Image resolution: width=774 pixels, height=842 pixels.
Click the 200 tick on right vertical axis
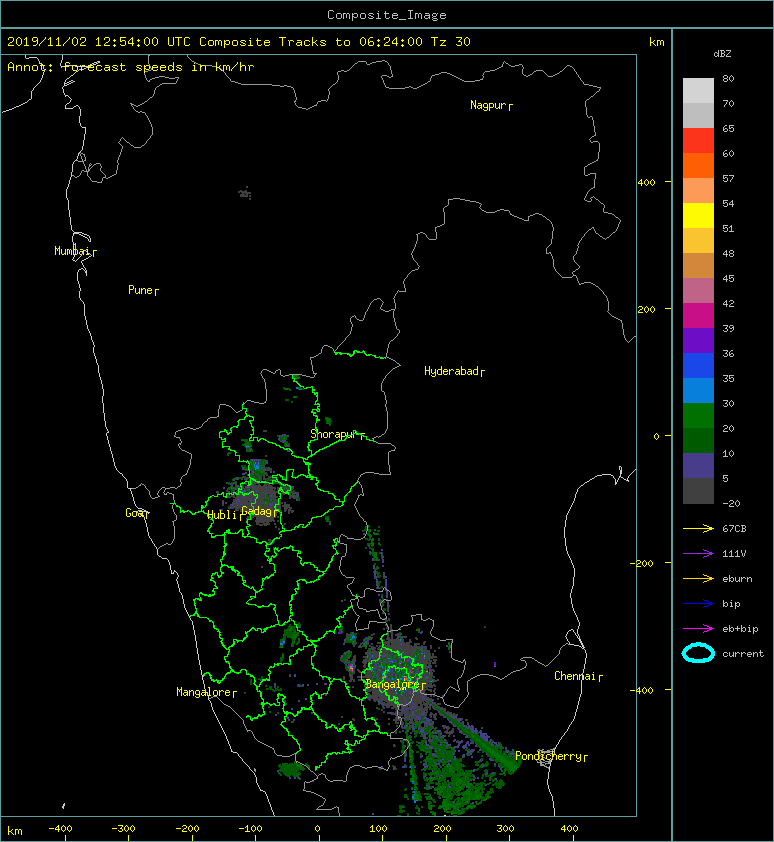pos(646,310)
